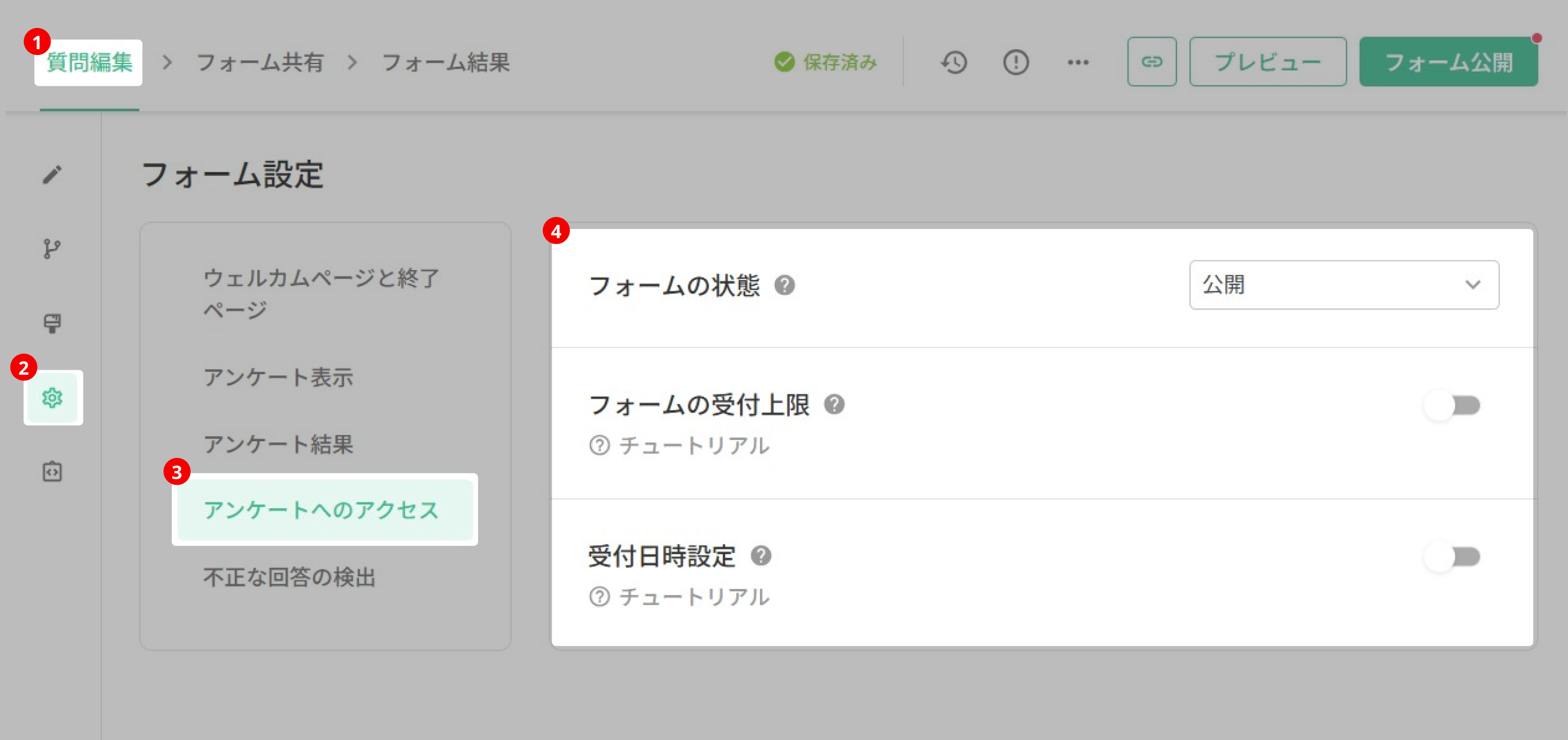The height and width of the screenshot is (740, 1568).
Task: Switch to the 質問編集 tab
Action: 89,62
